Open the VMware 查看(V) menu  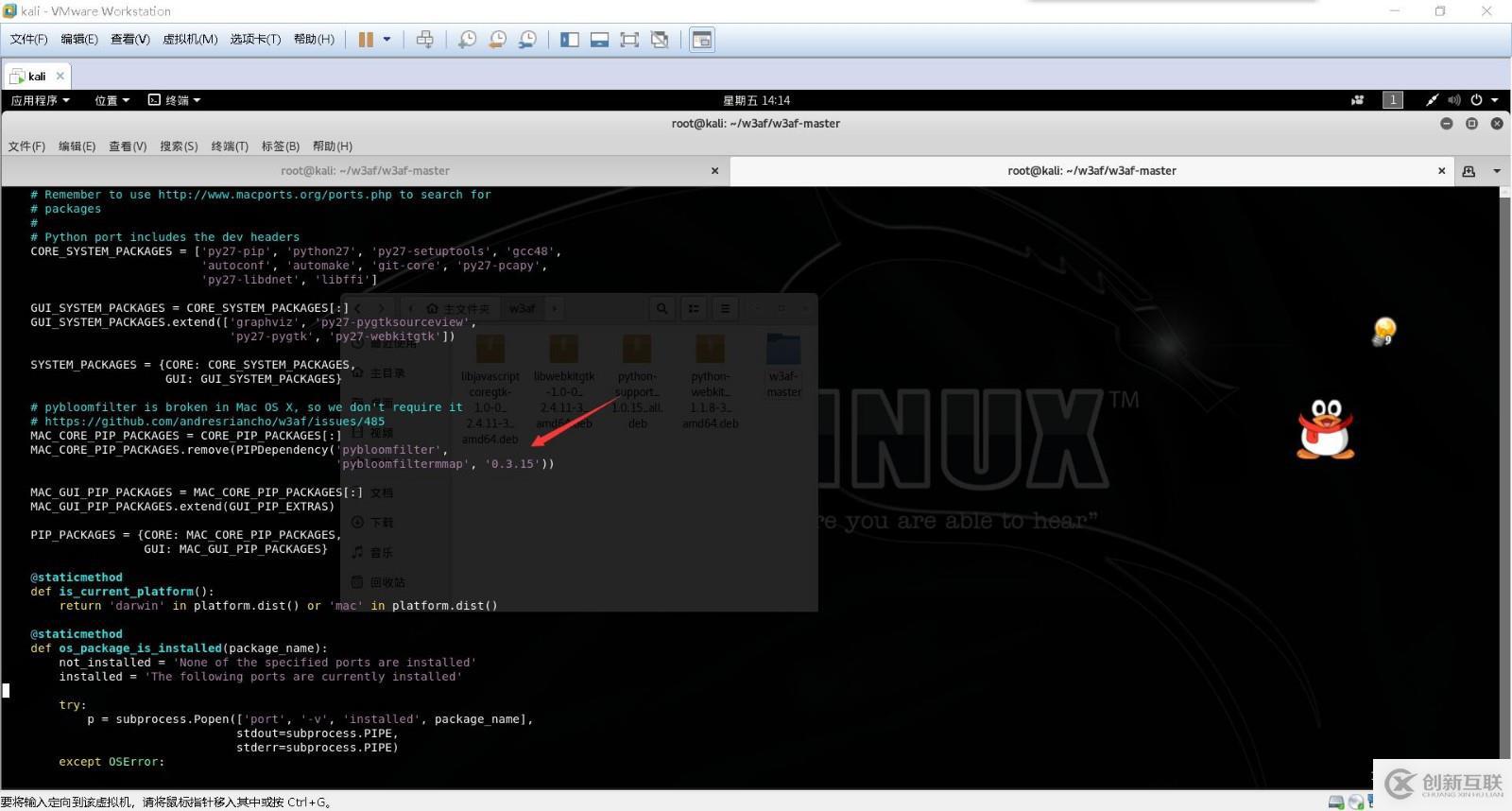[129, 39]
